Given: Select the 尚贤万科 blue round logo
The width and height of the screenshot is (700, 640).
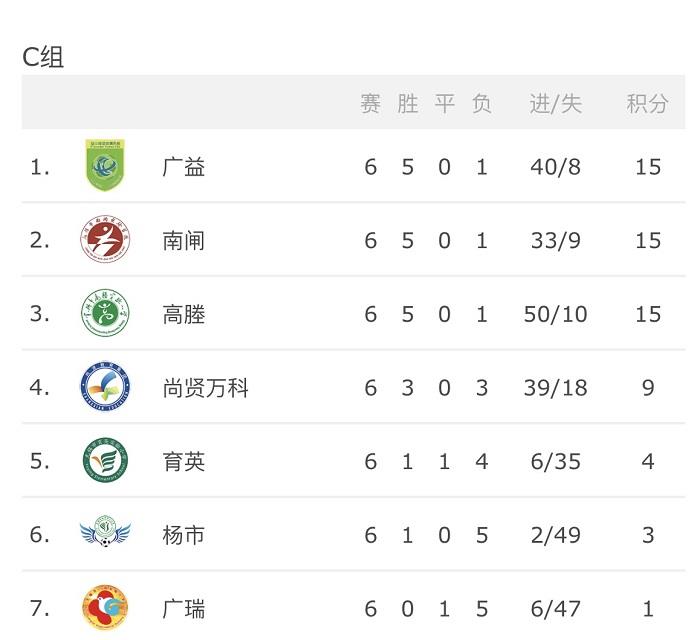Looking at the screenshot, I should click(105, 386).
